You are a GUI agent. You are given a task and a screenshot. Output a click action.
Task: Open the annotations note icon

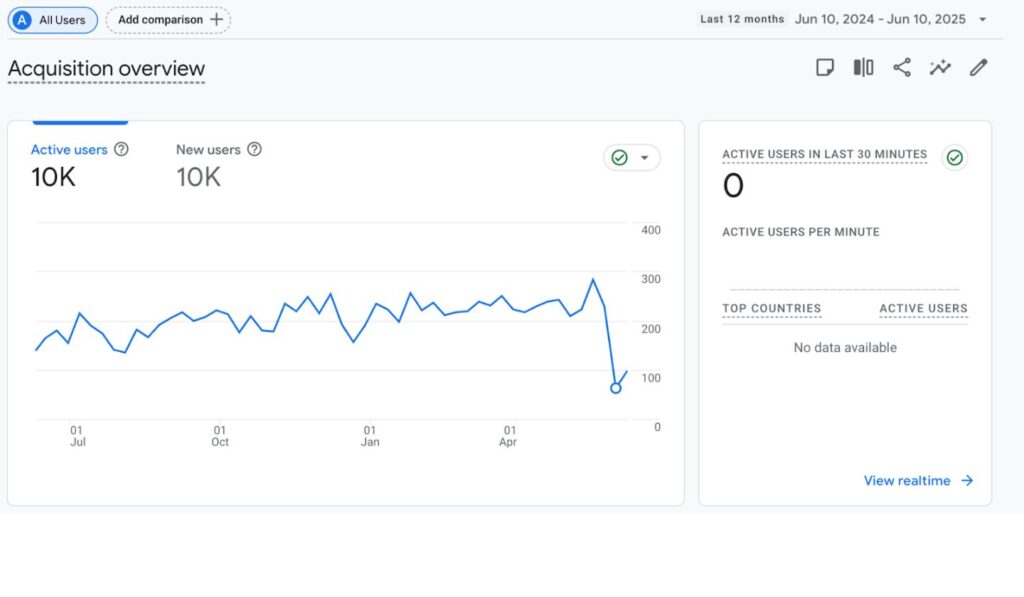tap(825, 68)
